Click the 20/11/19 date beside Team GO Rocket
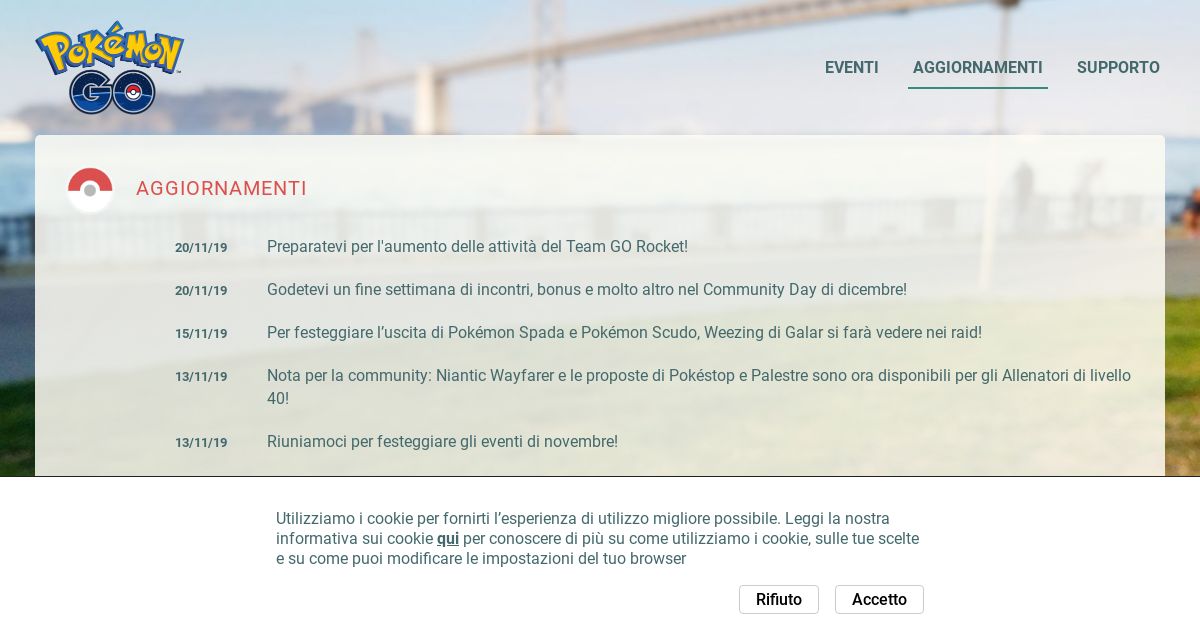 click(201, 248)
